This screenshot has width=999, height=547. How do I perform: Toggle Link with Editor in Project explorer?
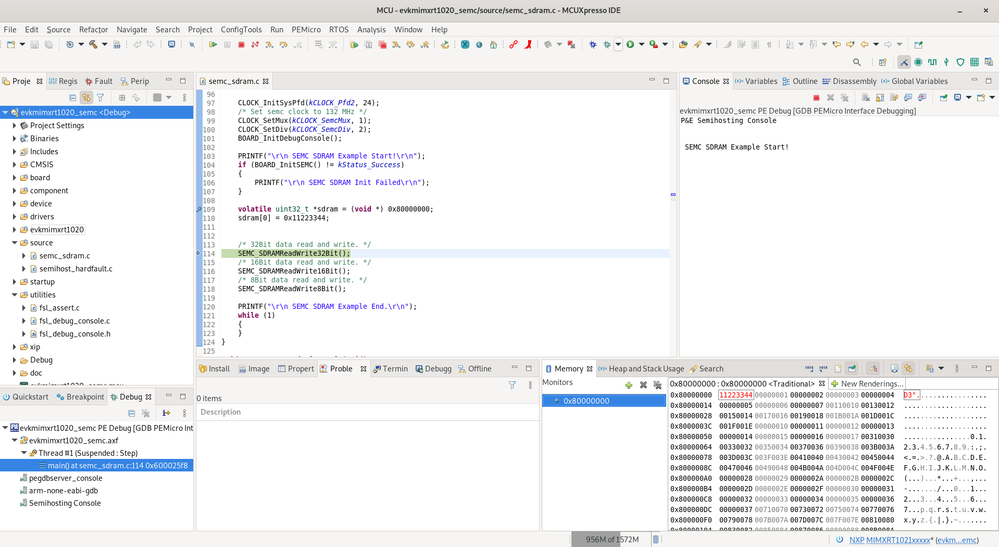coord(87,98)
